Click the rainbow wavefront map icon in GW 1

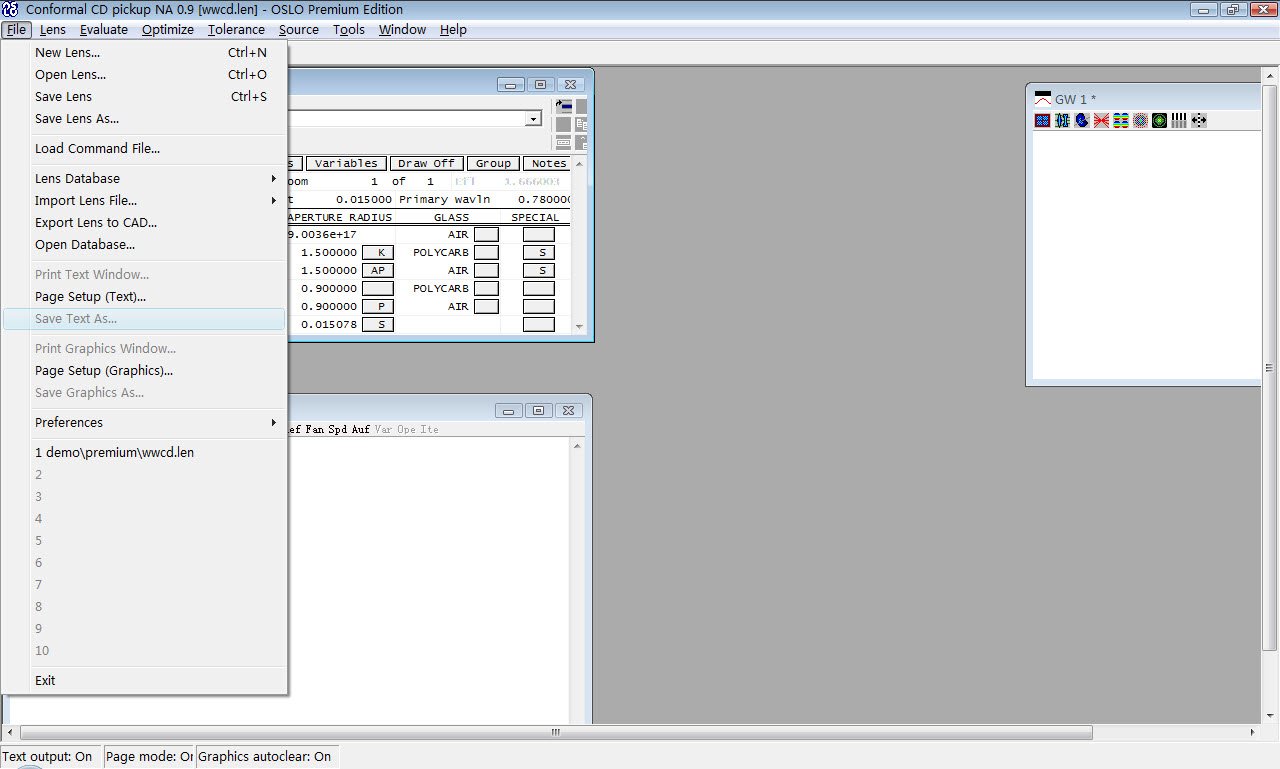coord(1121,120)
